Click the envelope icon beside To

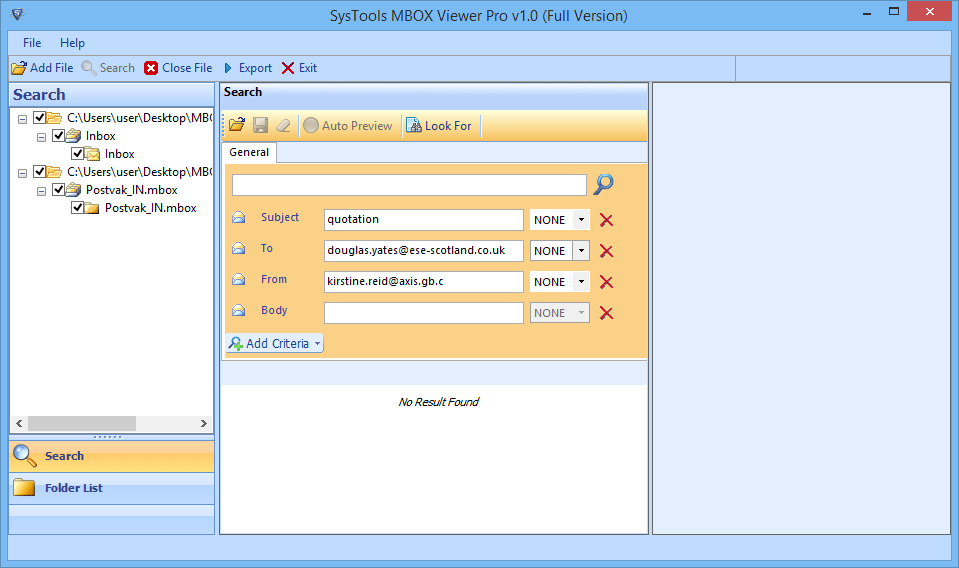(x=239, y=248)
